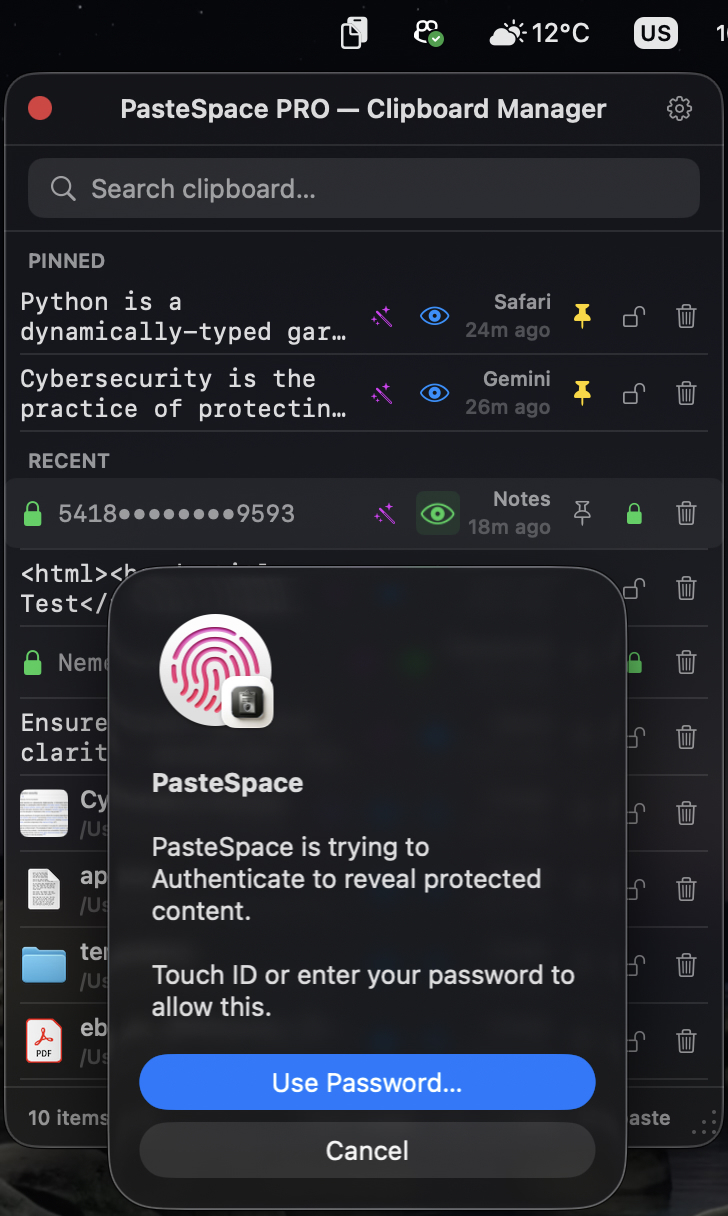Image resolution: width=728 pixels, height=1216 pixels.
Task: Unpin the Cybersecurity clip with the yellow pin
Action: (x=582, y=394)
